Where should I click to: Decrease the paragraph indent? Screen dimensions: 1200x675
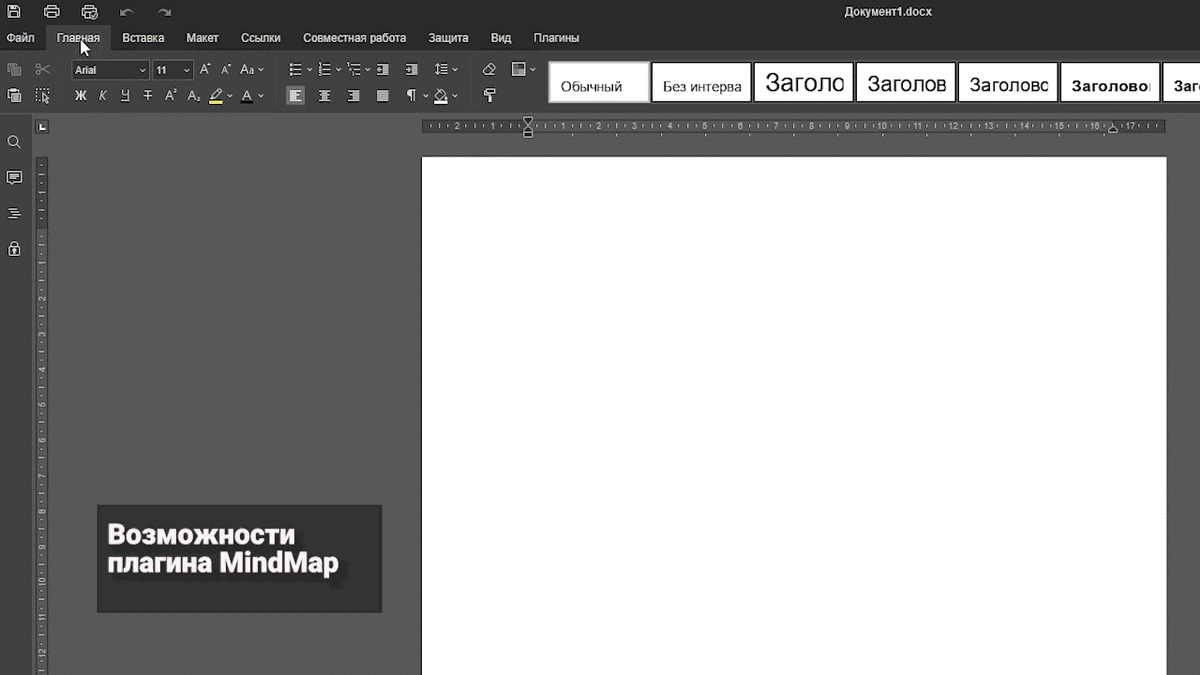pyautogui.click(x=383, y=70)
